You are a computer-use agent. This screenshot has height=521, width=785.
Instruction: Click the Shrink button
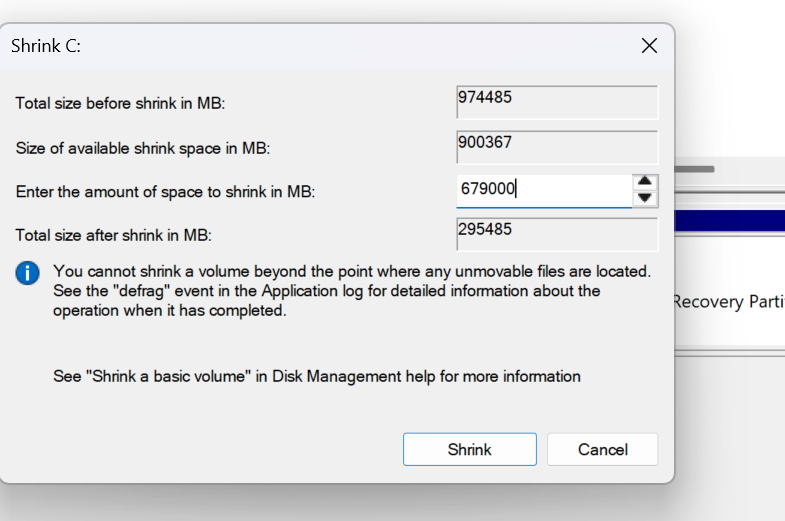tap(469, 449)
